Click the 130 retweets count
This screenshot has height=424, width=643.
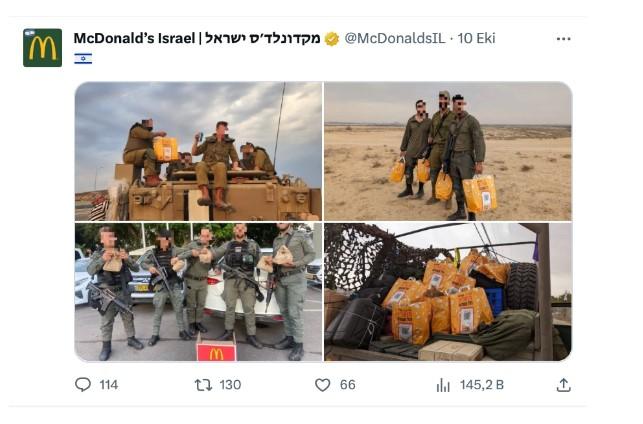point(230,385)
